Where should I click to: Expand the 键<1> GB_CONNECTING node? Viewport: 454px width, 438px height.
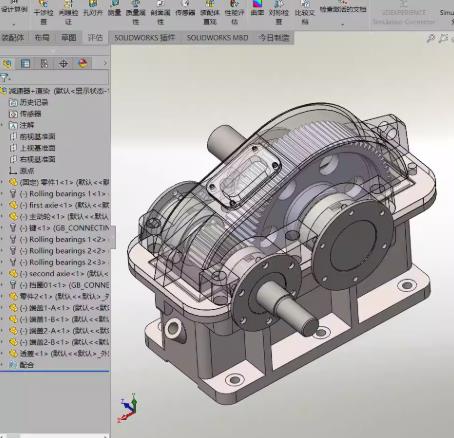click(x=2, y=228)
